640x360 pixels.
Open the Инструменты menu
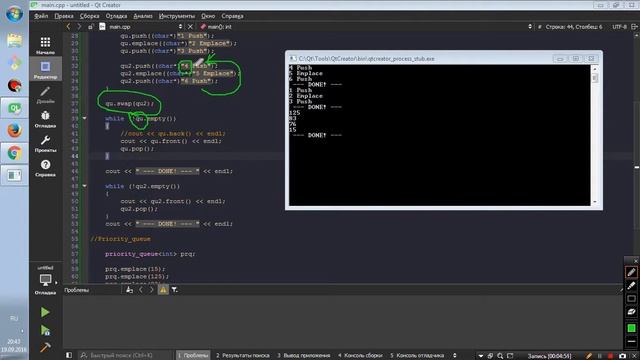coord(177,16)
